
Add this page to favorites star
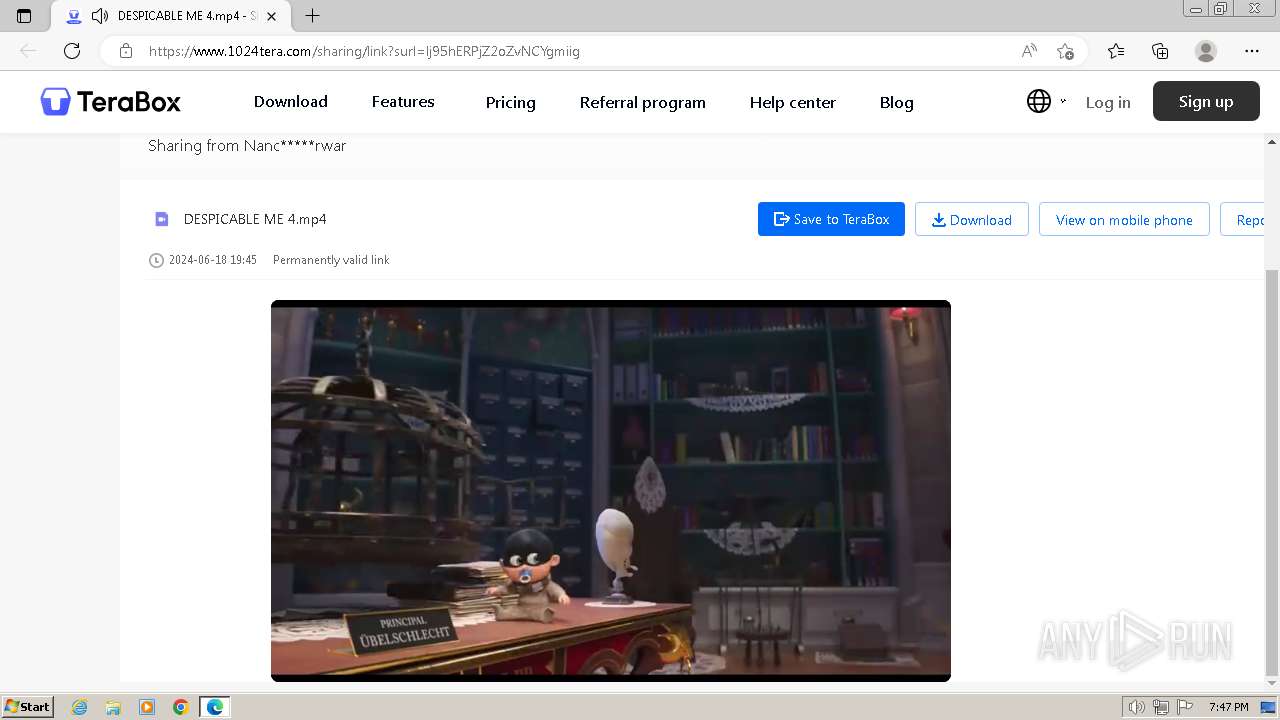click(1065, 51)
